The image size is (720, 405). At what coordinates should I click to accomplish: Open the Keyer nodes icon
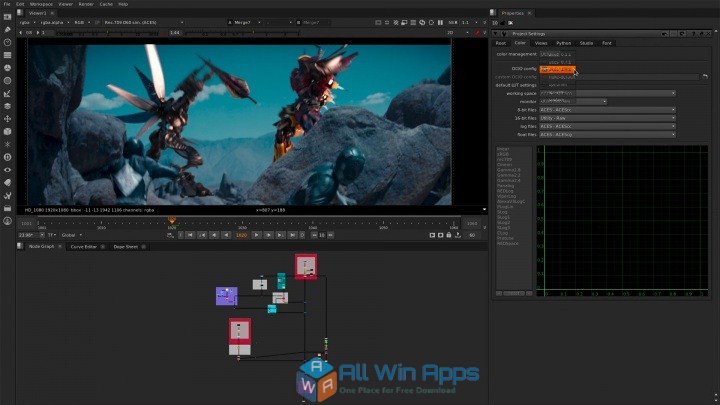pos(7,94)
